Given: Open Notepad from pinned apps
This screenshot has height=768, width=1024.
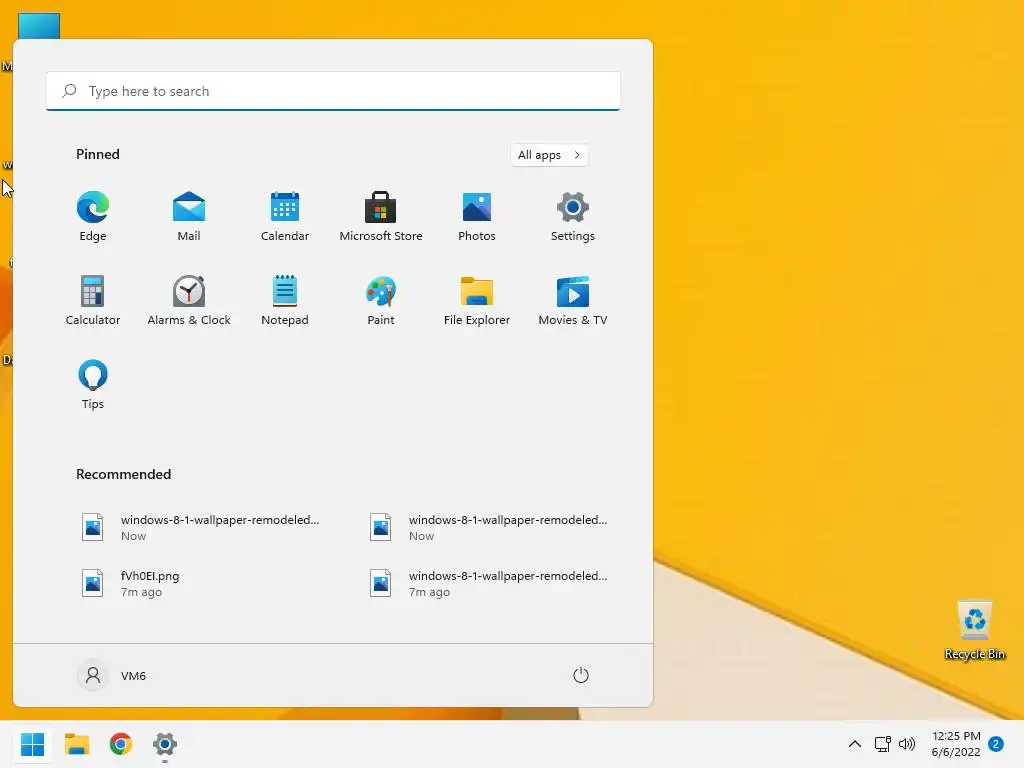Looking at the screenshot, I should [x=285, y=300].
